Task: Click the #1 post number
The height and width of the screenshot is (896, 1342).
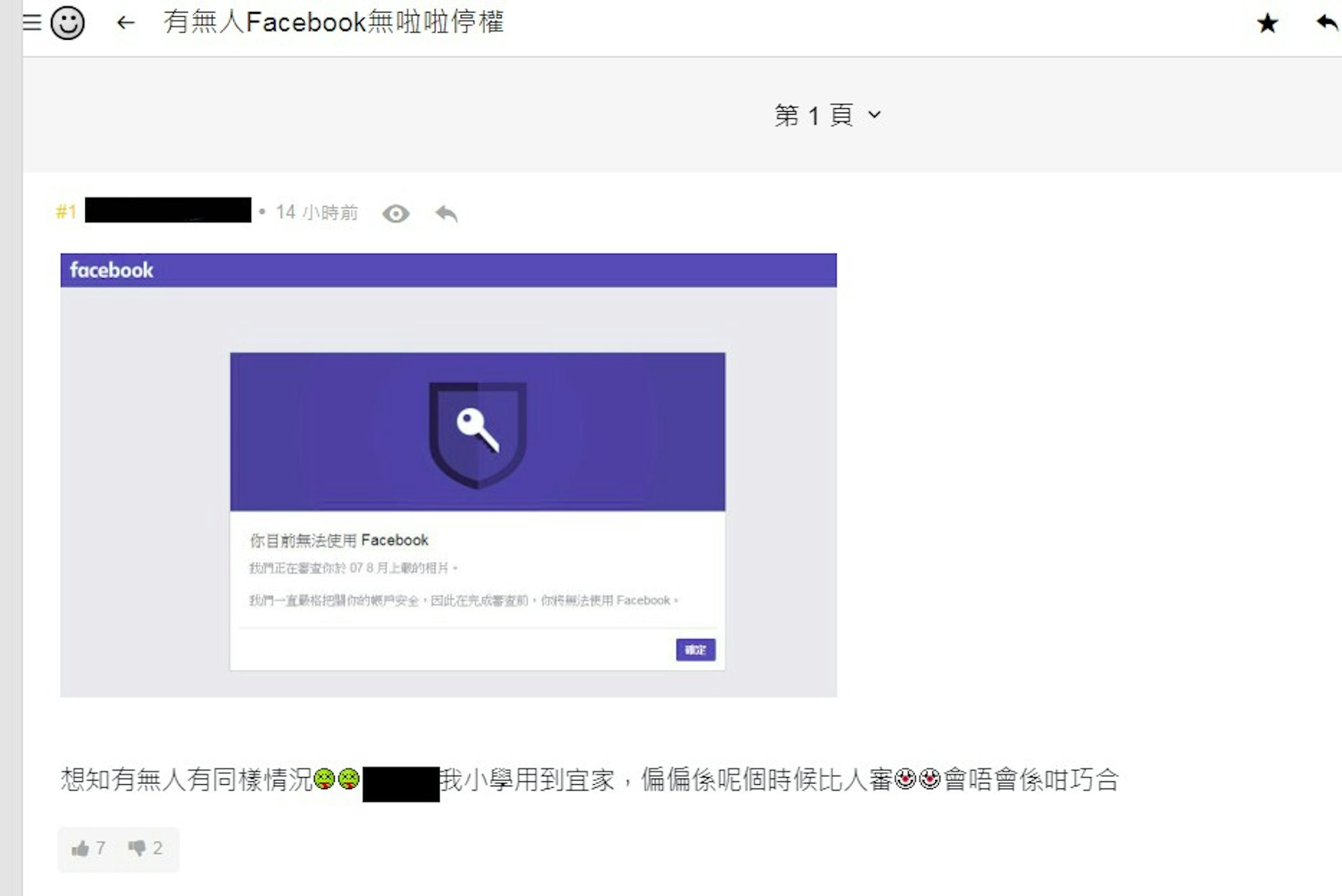Action: point(66,212)
